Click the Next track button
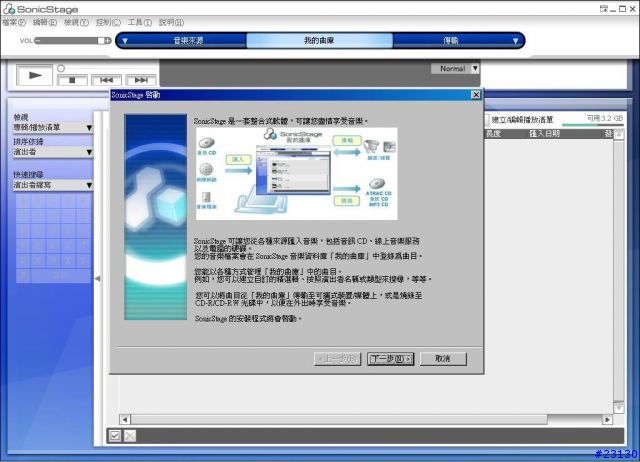The width and height of the screenshot is (640, 462). pos(141,80)
